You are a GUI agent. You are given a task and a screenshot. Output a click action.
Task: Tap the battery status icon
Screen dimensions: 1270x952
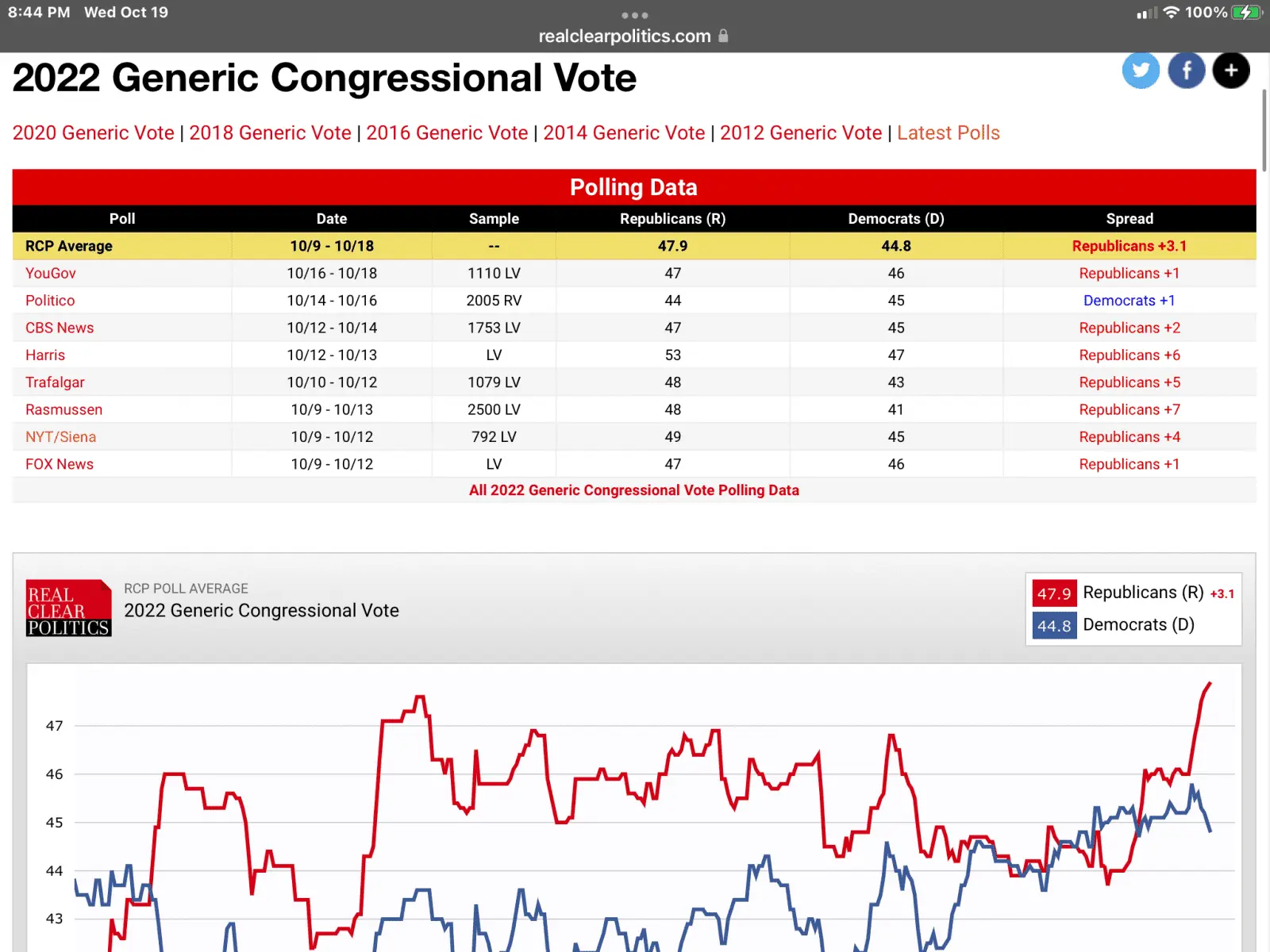(1245, 13)
